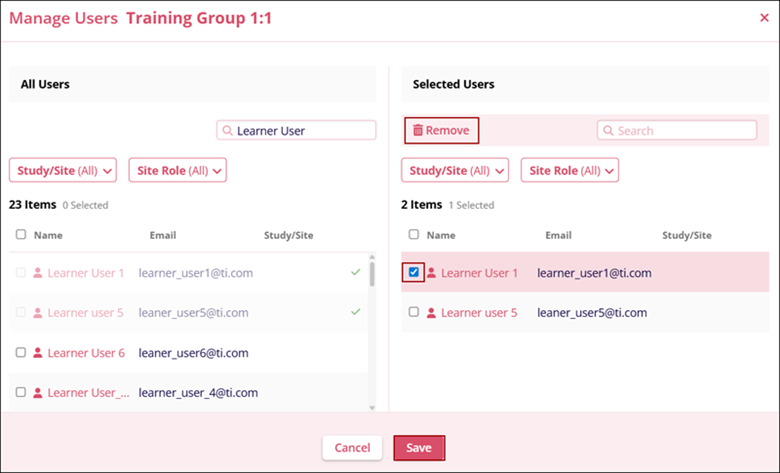Click the trash icon on Remove button
This screenshot has height=473, width=780.
(x=418, y=131)
